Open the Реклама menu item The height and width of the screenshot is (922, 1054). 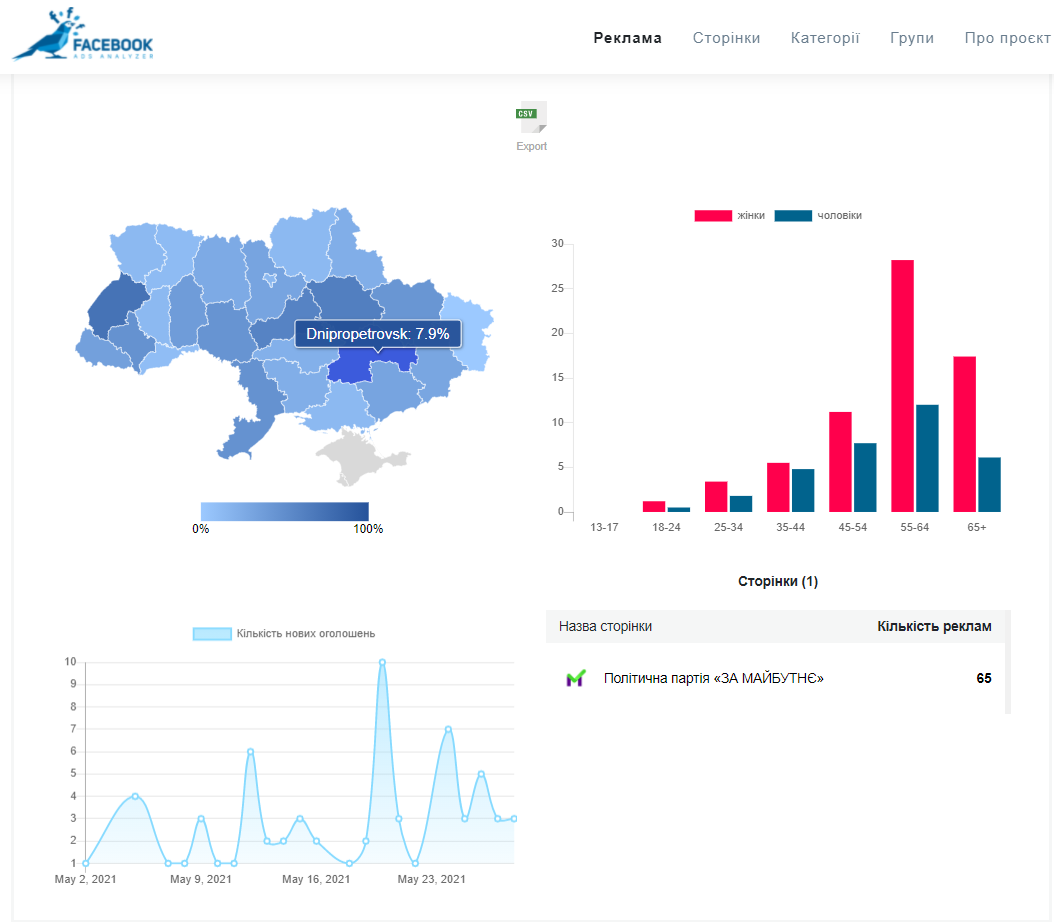coord(627,38)
